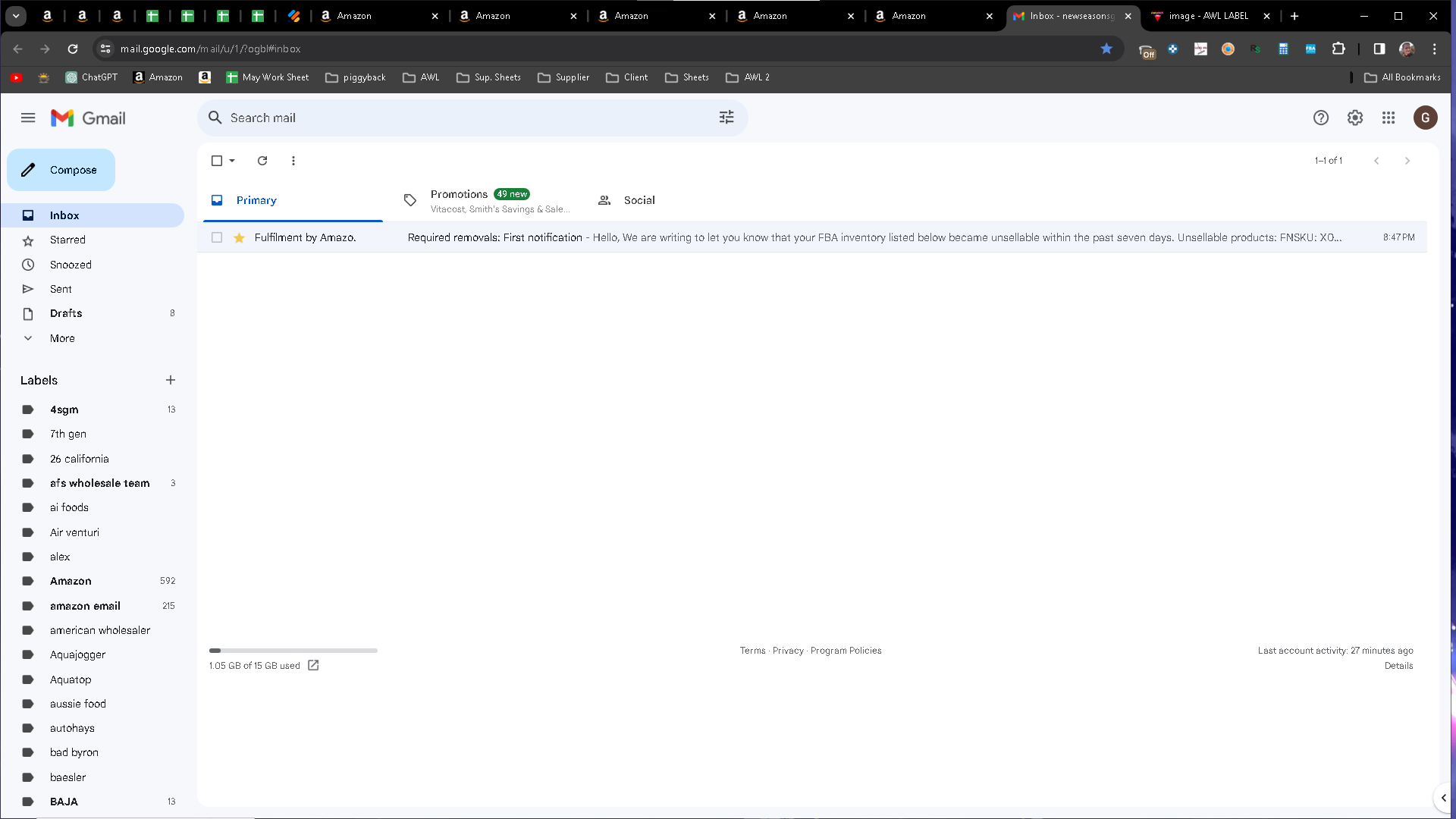Open Chrome three-dot menu

(1435, 49)
